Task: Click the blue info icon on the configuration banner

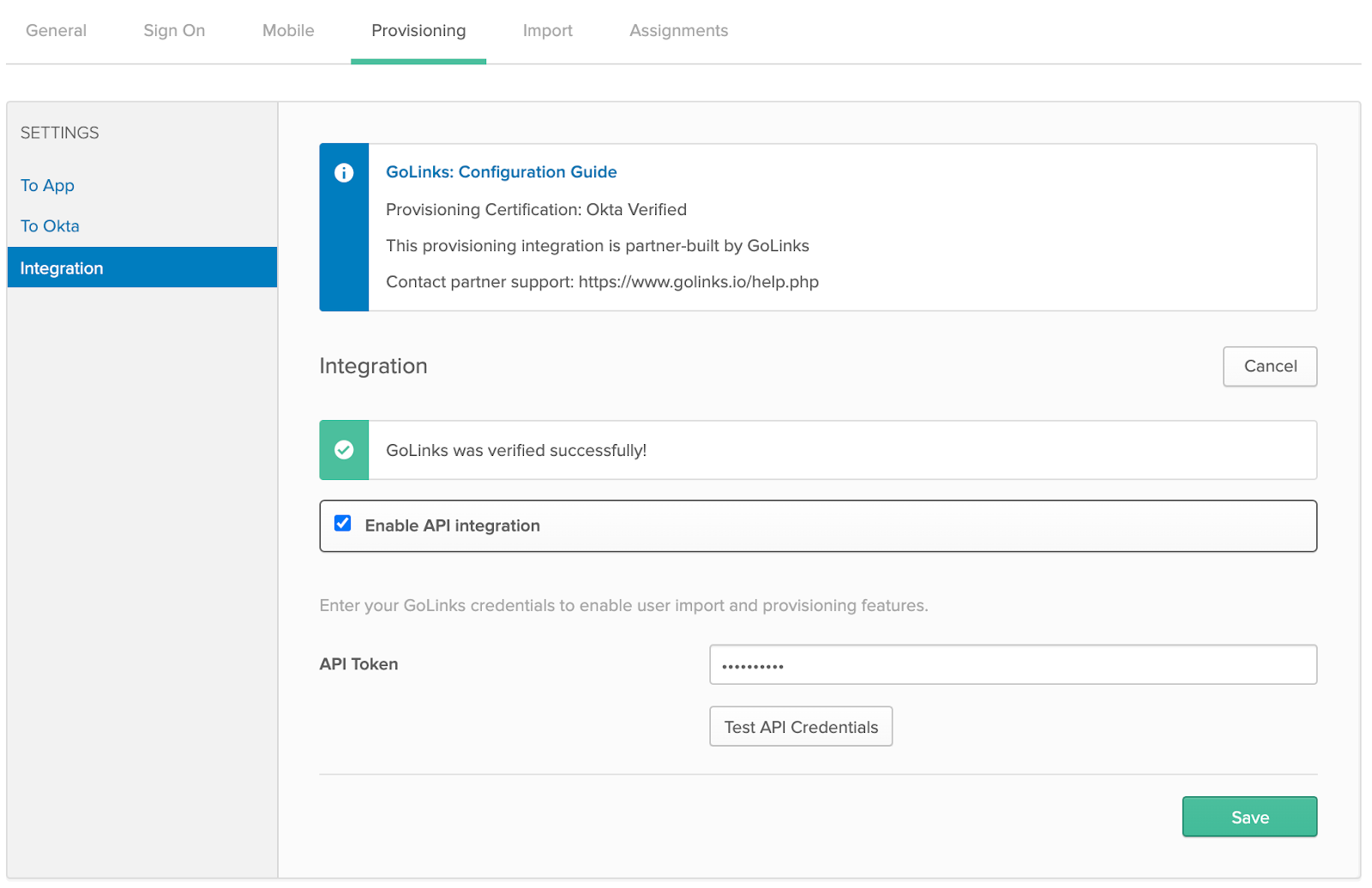Action: point(344,172)
